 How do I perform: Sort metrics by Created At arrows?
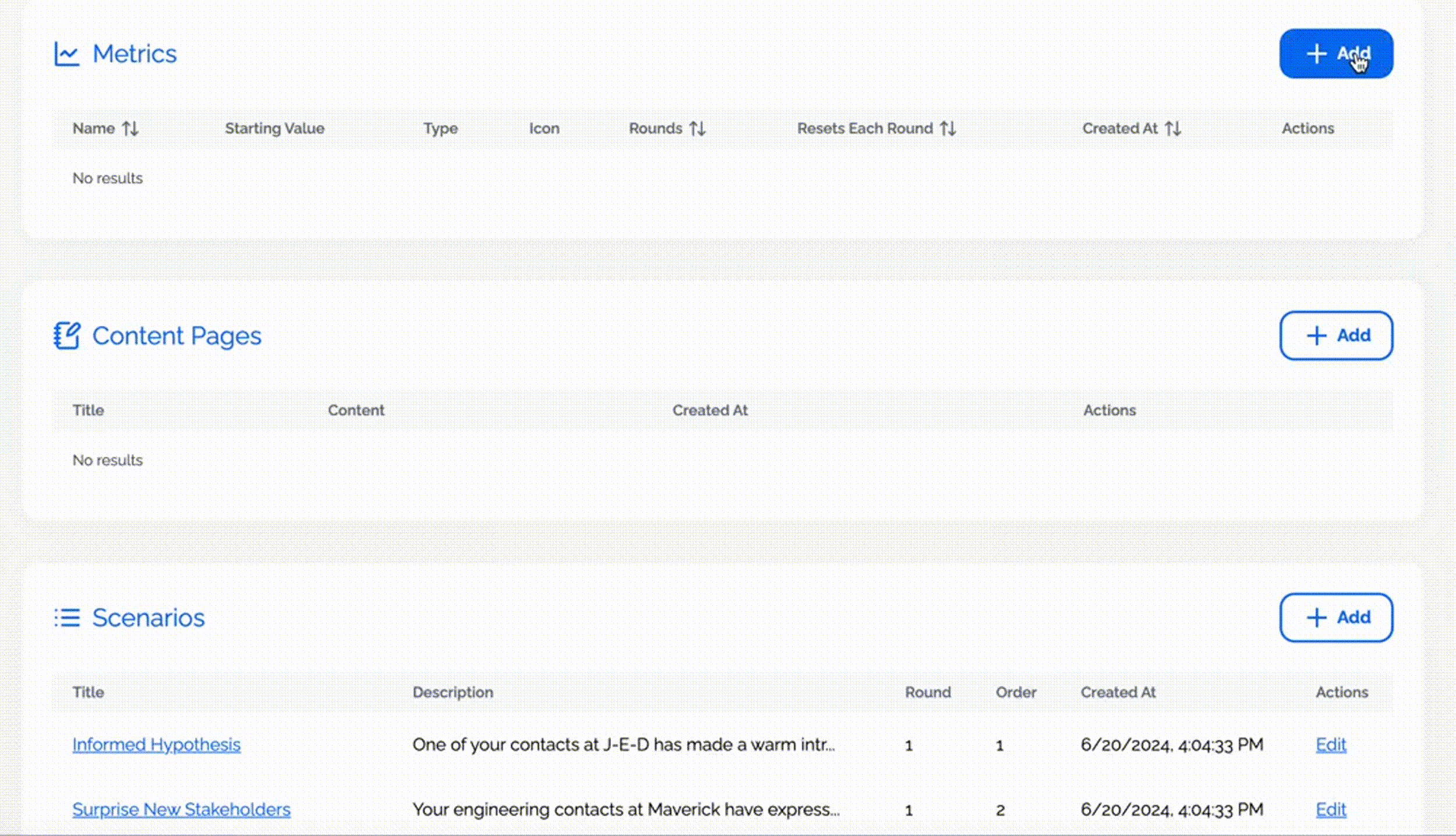point(1172,128)
